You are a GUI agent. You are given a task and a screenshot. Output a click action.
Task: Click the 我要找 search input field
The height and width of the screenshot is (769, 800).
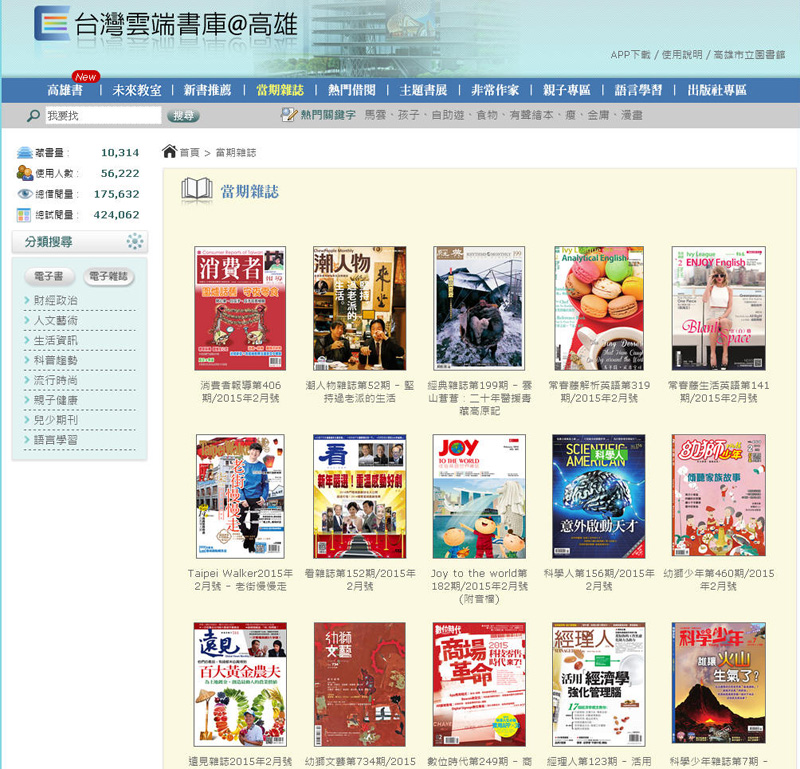pos(103,115)
